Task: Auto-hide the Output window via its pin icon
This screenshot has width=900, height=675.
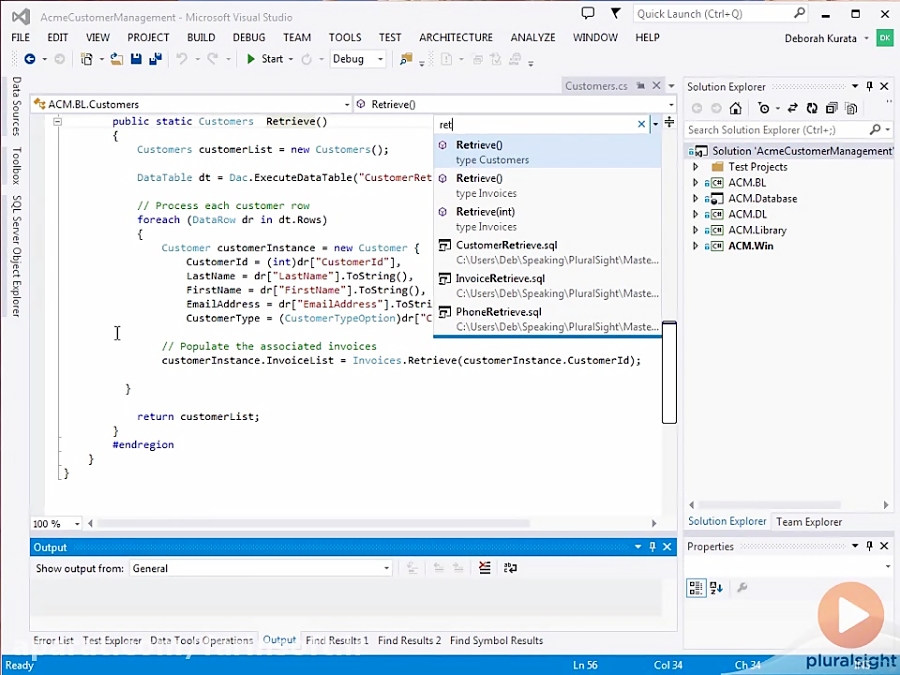Action: tap(652, 547)
